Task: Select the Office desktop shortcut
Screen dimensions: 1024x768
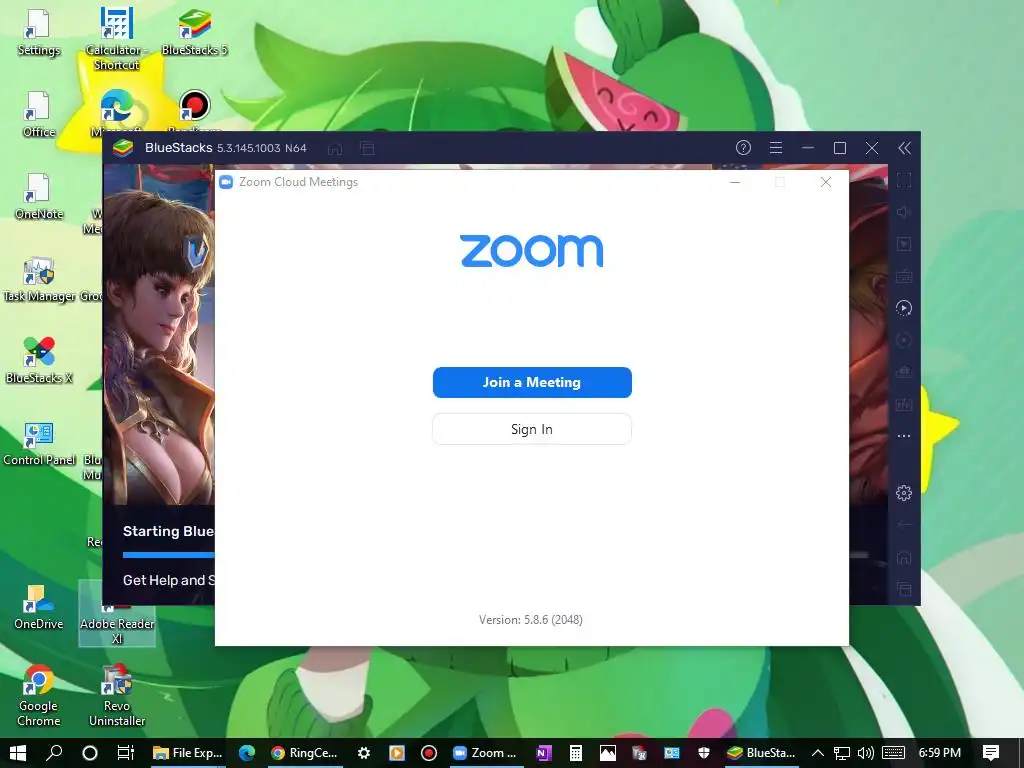Action: click(39, 114)
